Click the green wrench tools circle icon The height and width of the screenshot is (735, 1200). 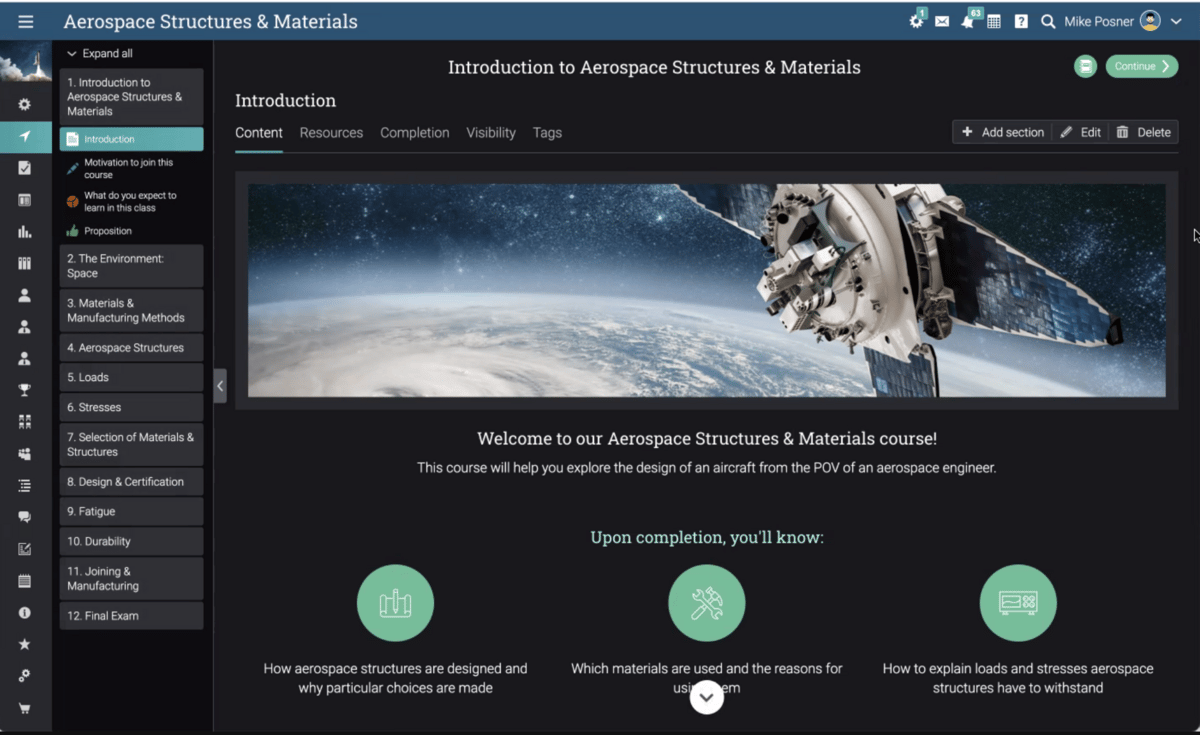click(707, 603)
